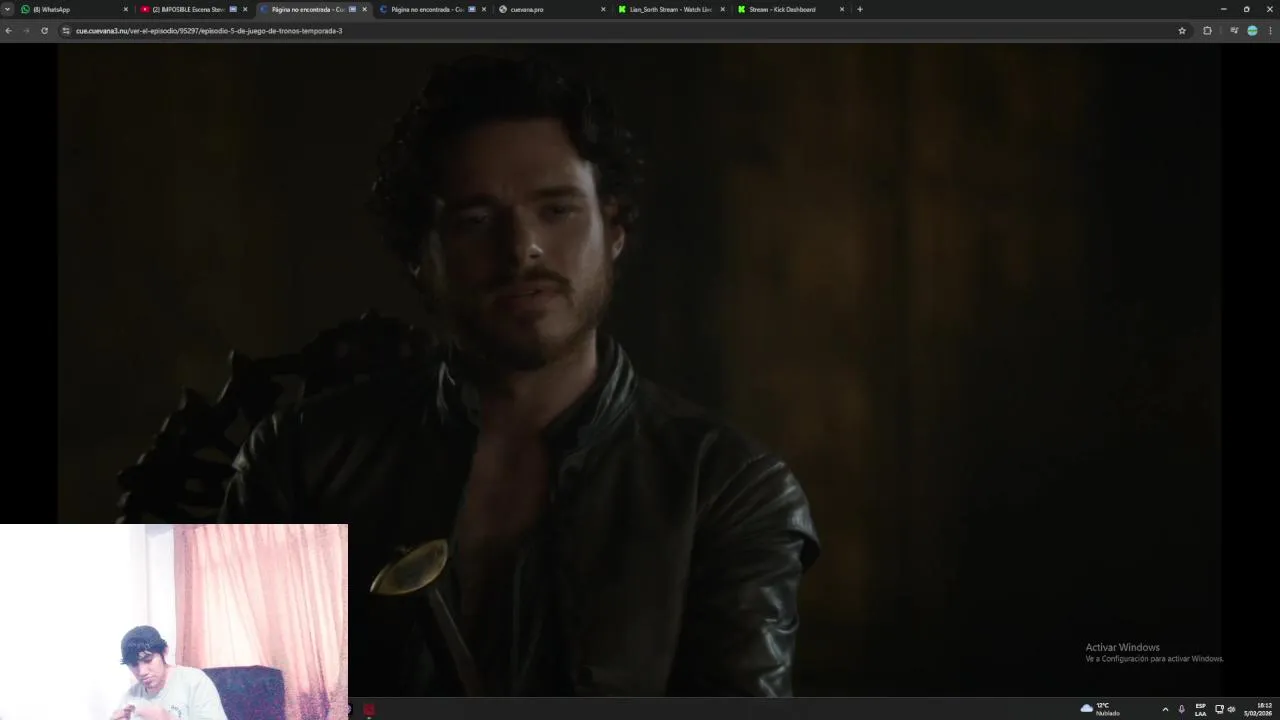Expand the tab search dropdown arrow
Viewport: 1280px width, 720px height.
click(x=7, y=9)
